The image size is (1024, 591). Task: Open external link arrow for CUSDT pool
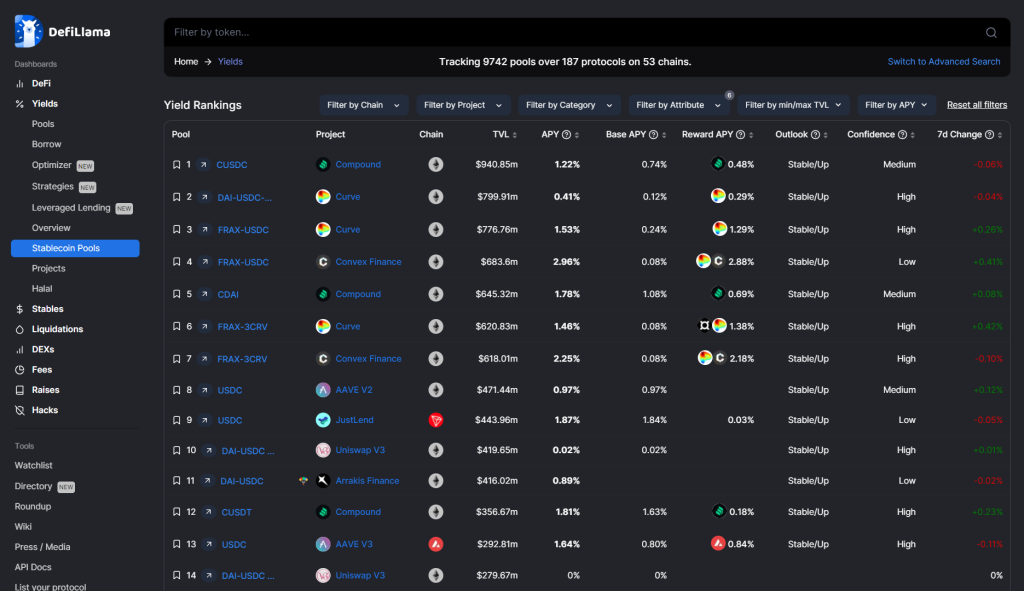(208, 512)
